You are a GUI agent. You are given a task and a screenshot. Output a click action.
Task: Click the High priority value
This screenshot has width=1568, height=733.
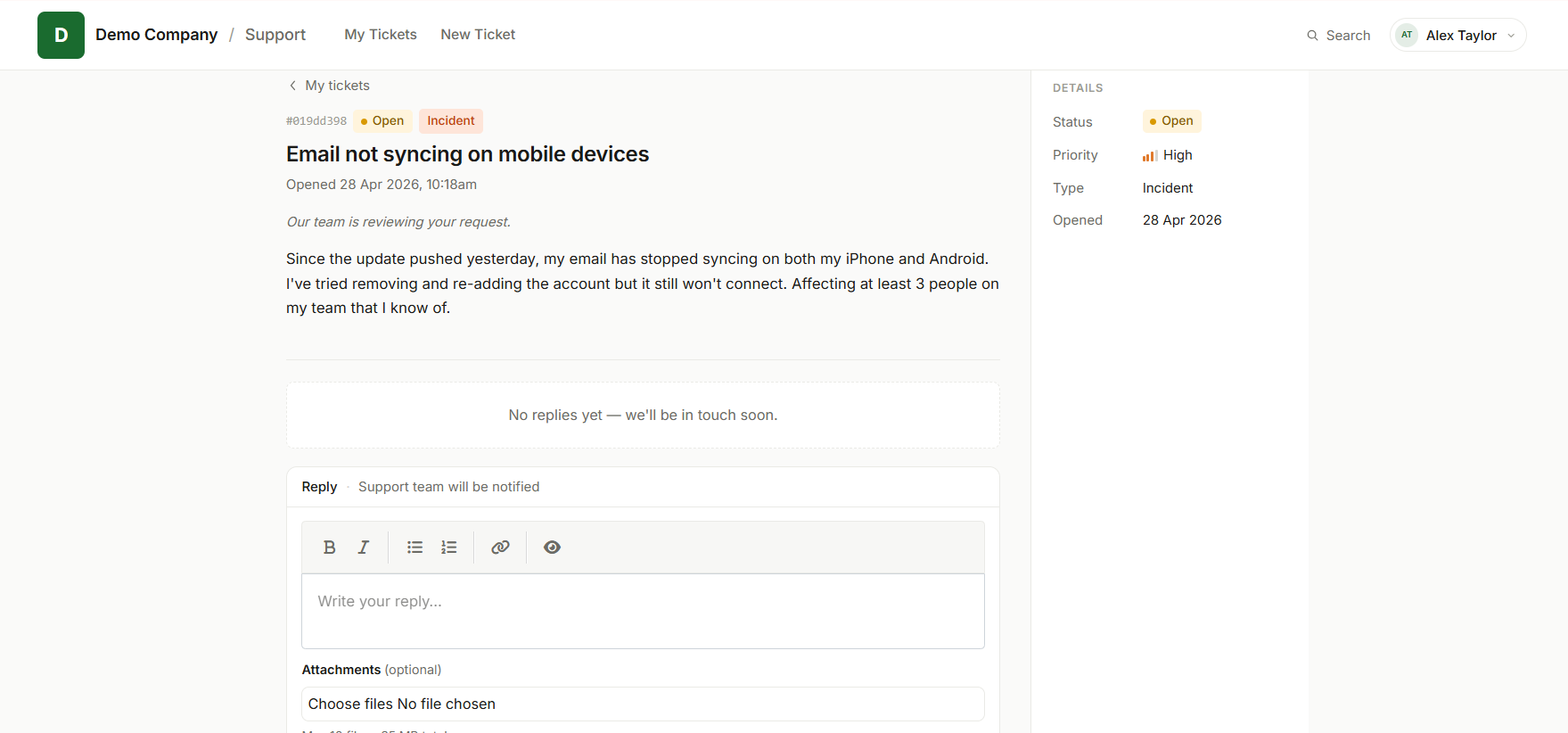1178,155
